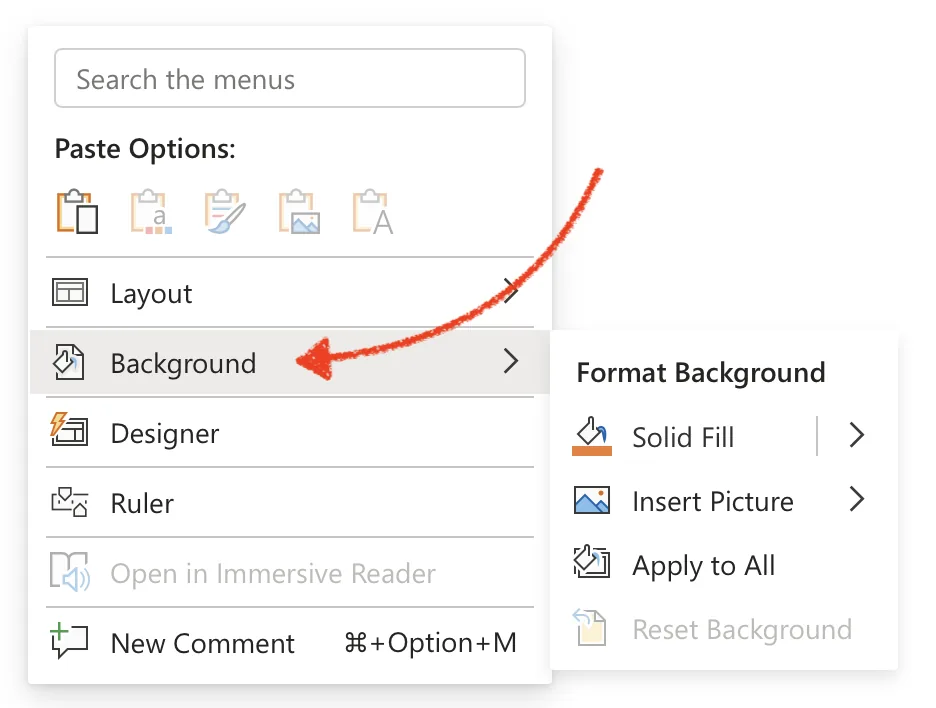This screenshot has width=936, height=708.
Task: Click the Designer lightning icon
Action: pyautogui.click(x=70, y=430)
